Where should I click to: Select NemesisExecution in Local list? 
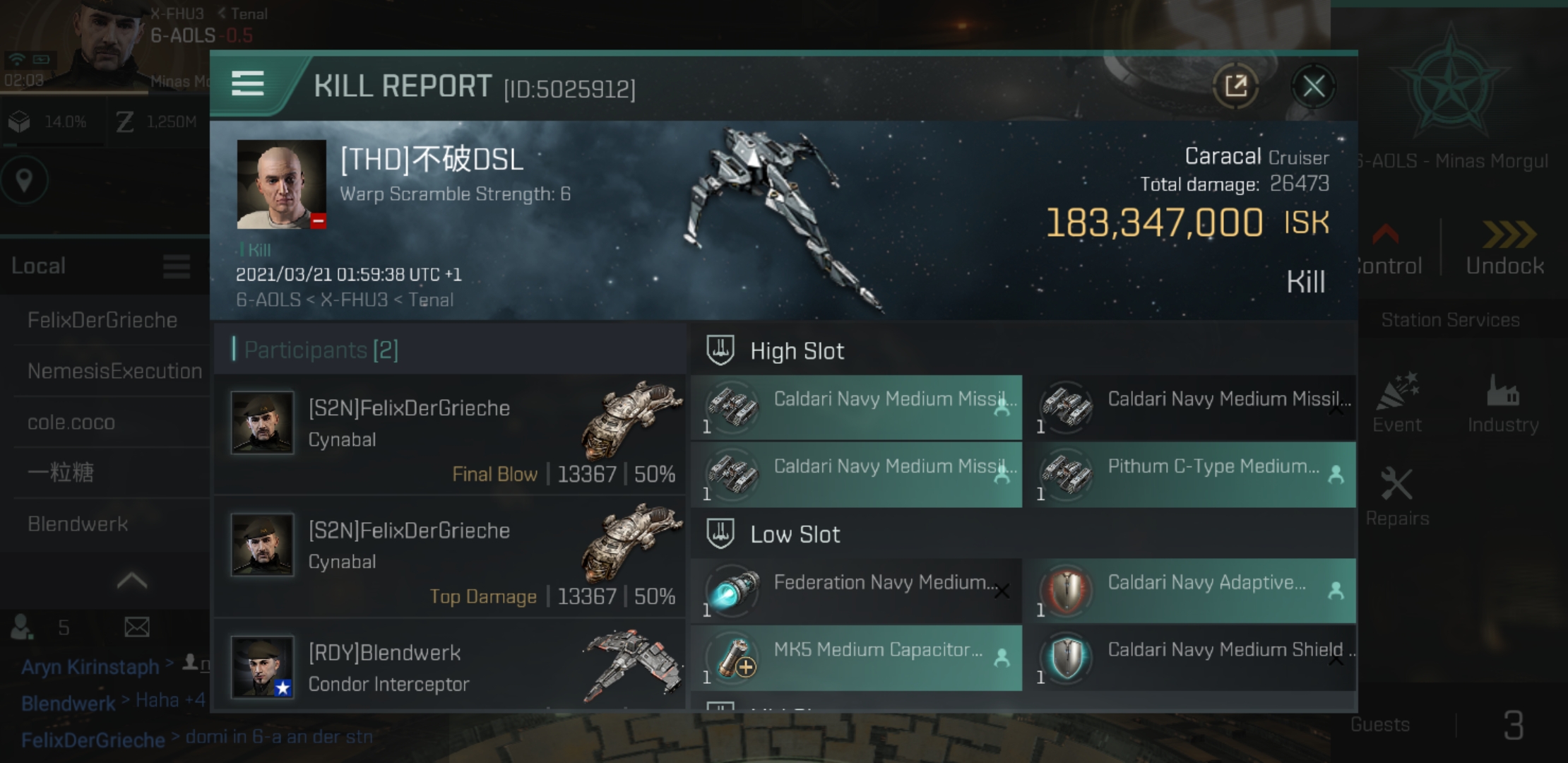114,371
